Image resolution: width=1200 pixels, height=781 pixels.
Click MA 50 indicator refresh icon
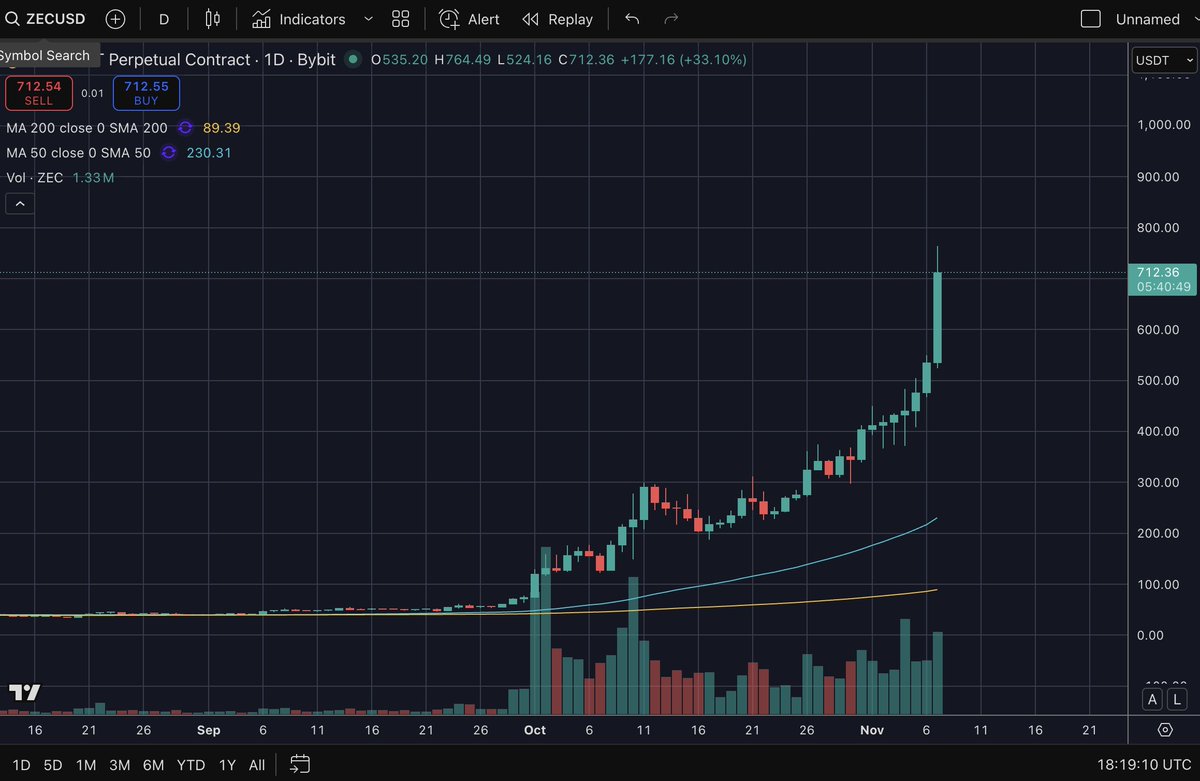pos(168,153)
